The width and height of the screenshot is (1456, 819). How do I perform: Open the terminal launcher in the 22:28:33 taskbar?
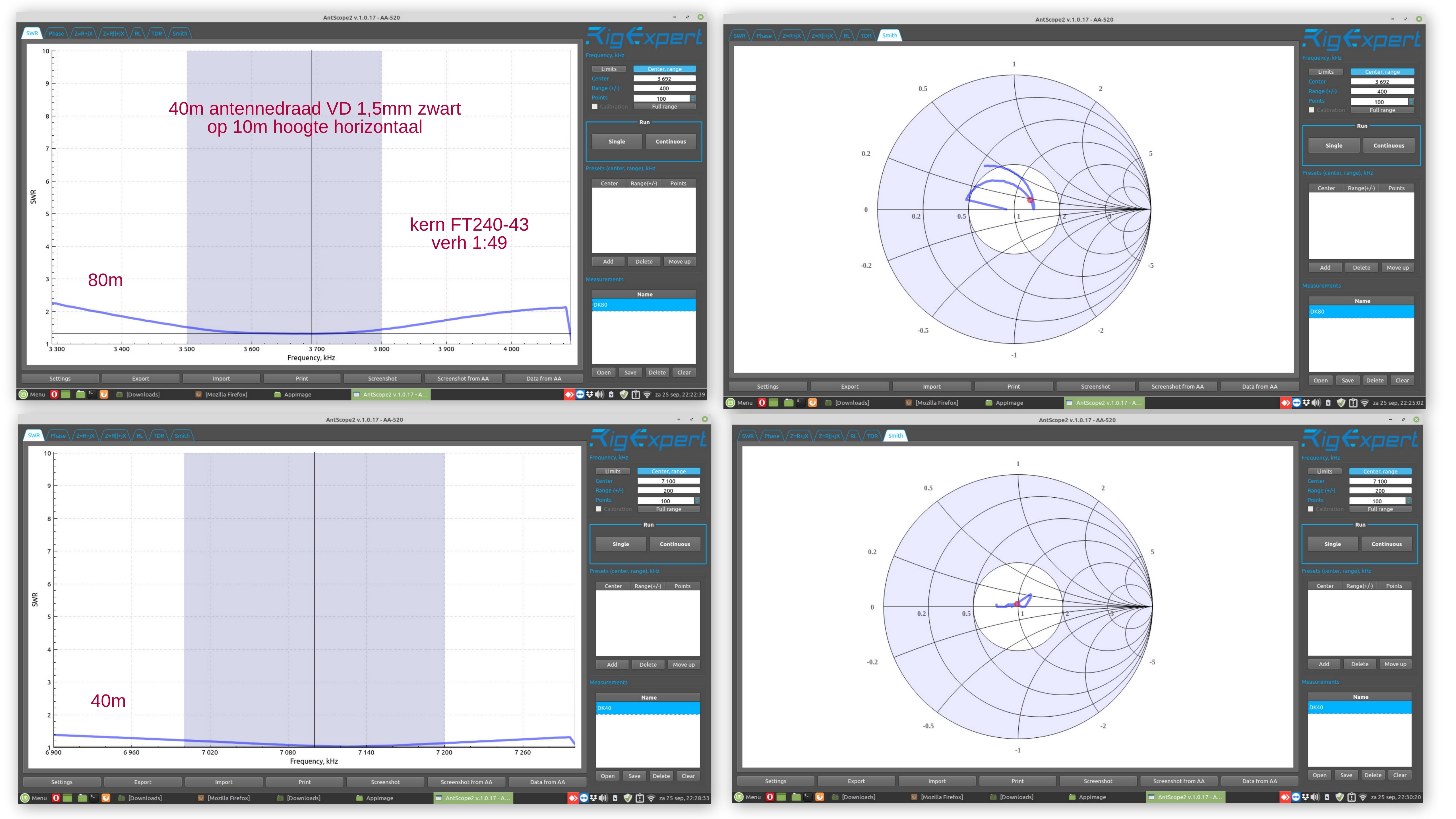[94, 797]
